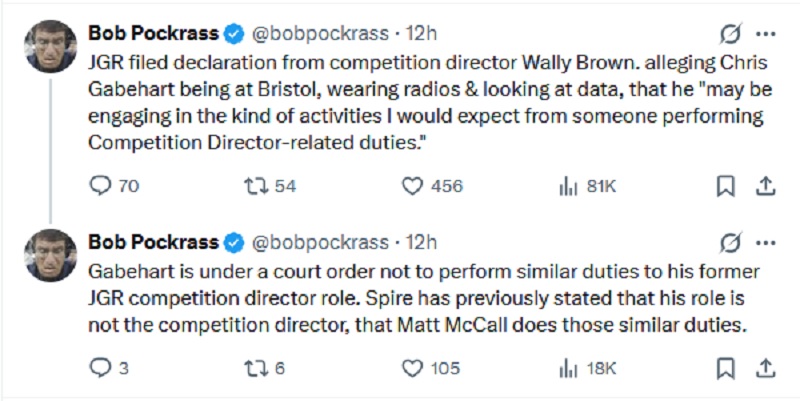Viewport: 800px width, 401px height.
Task: Share the first tweet about Wally Brown
Action: click(764, 186)
